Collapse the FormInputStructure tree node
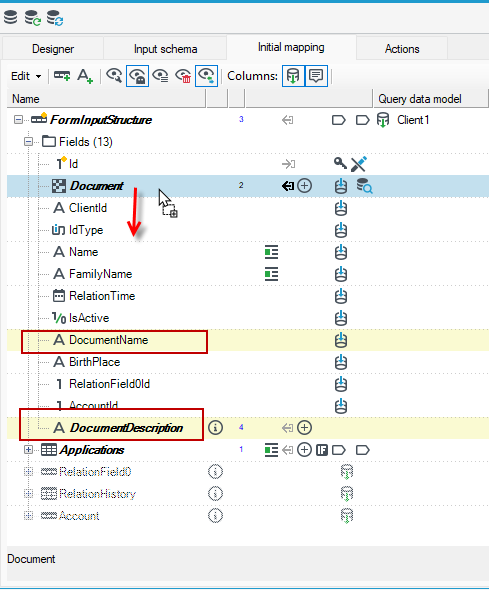 18,120
